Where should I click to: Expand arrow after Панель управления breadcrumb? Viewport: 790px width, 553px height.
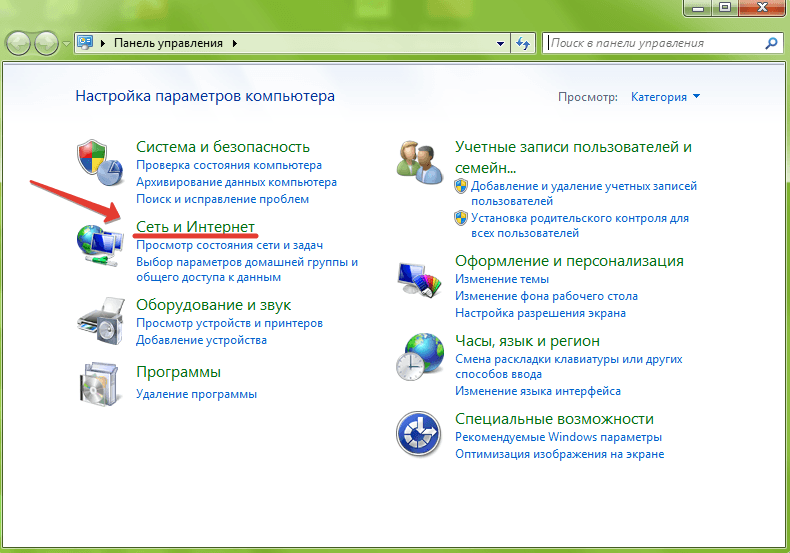point(235,43)
